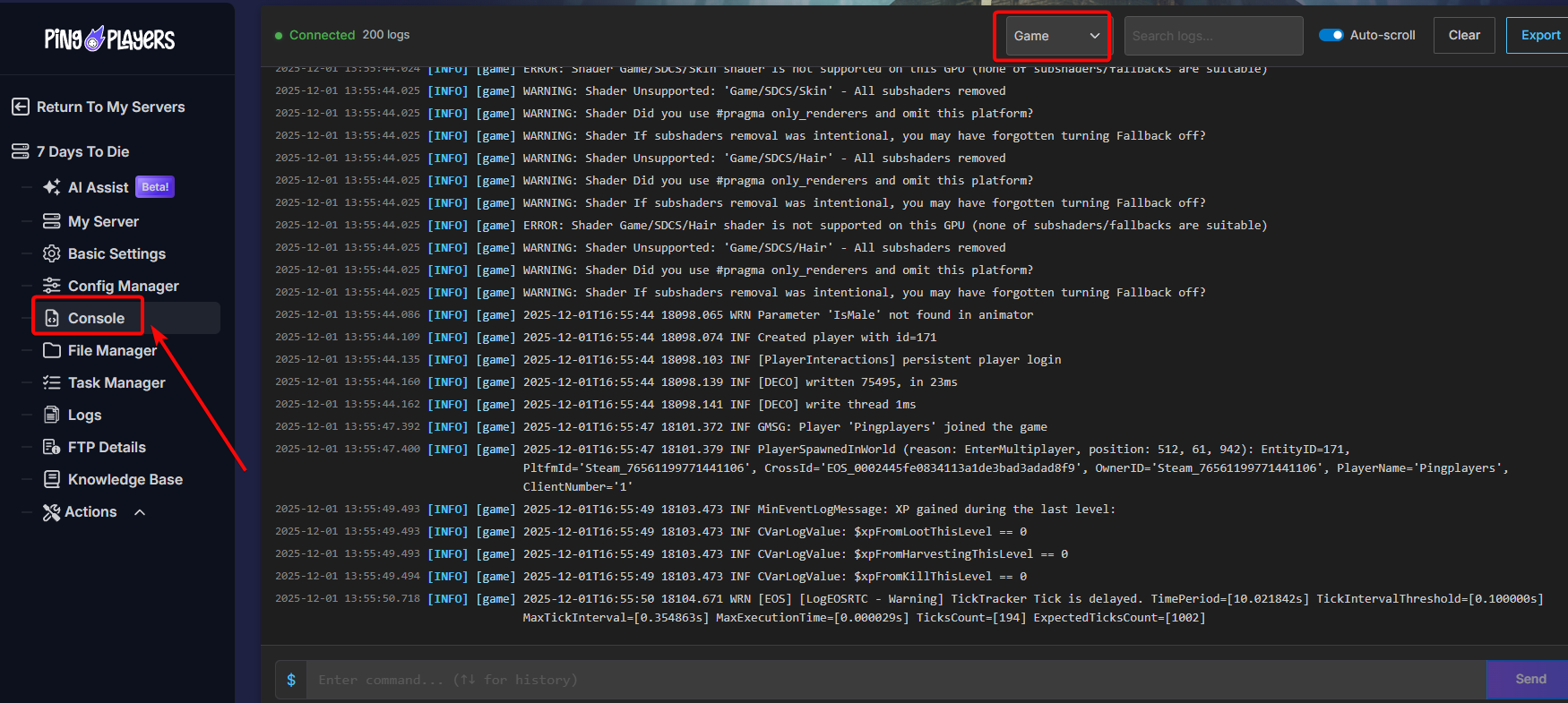Click the Clear button
The height and width of the screenshot is (703, 1568).
pos(1463,35)
